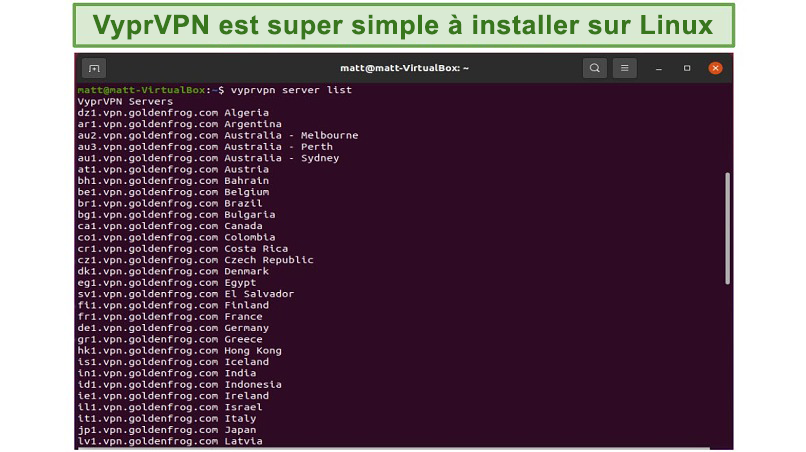Select the Indonesia server row

coord(179,385)
